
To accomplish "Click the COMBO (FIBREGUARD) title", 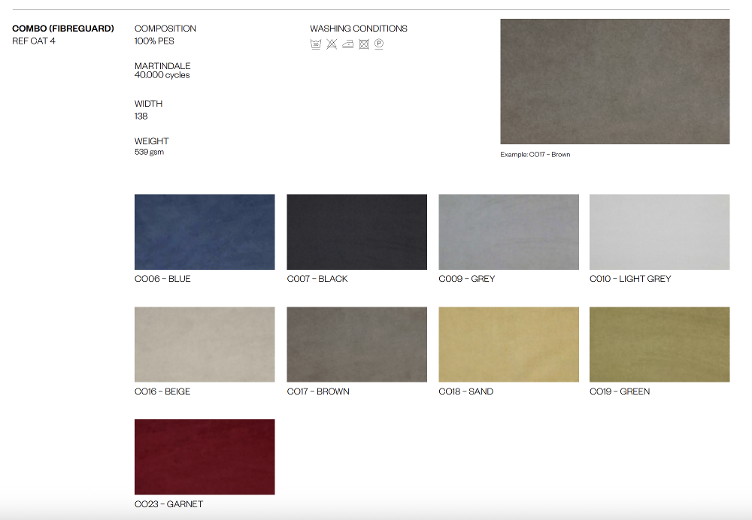I will 63,29.
